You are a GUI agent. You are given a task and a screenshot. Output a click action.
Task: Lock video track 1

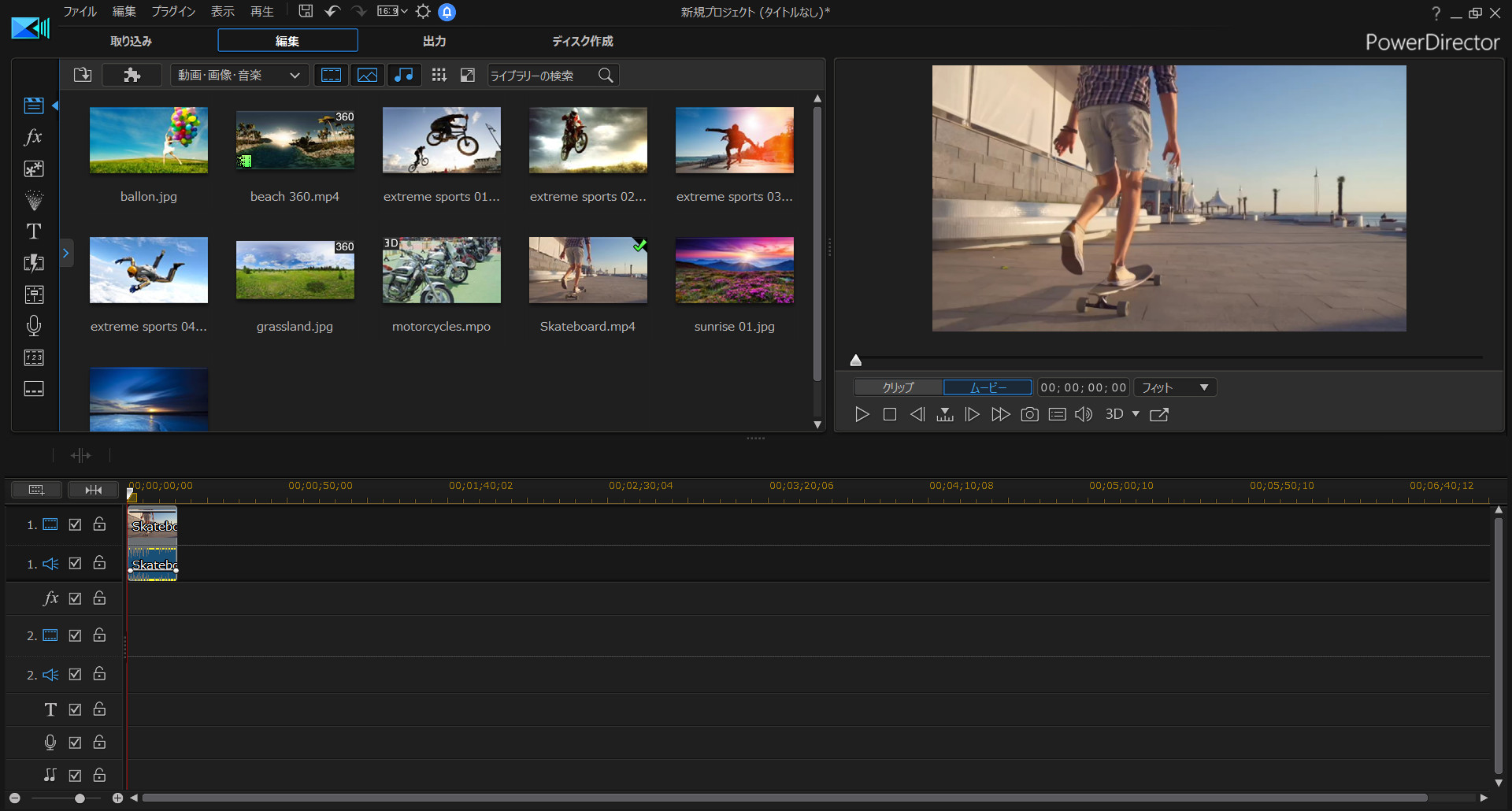99,524
